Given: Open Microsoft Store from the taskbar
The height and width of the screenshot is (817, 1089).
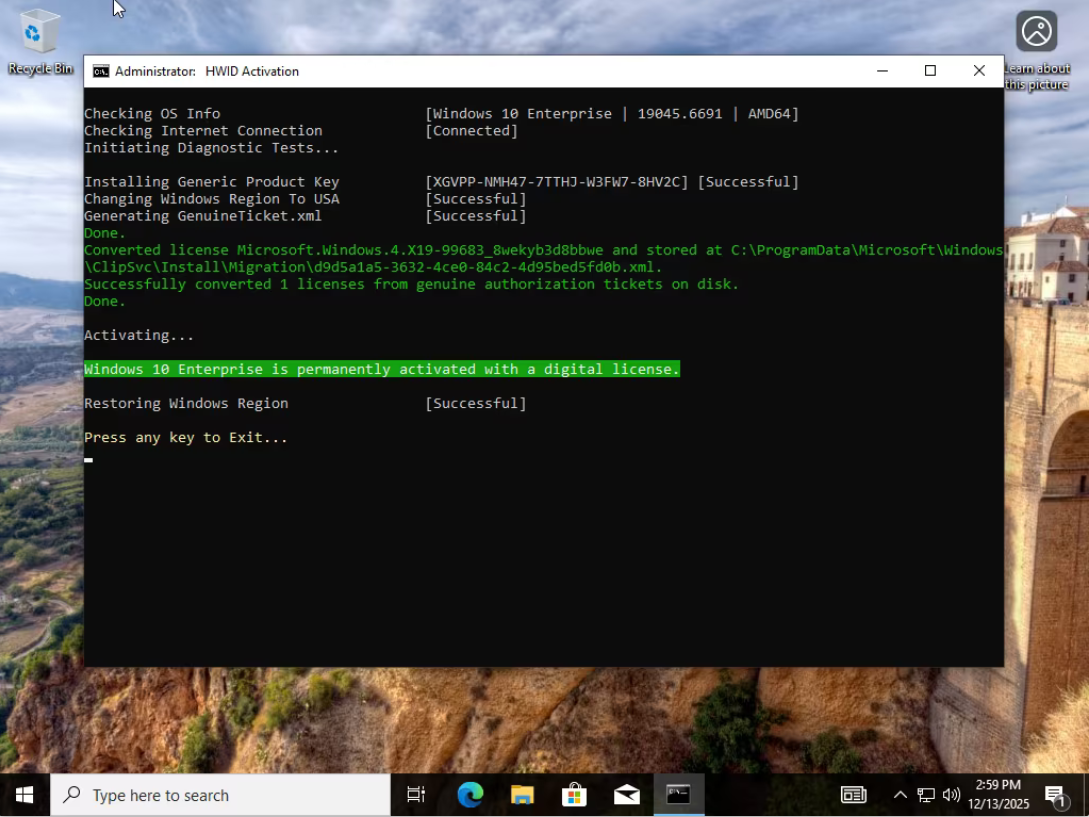Looking at the screenshot, I should 574,795.
